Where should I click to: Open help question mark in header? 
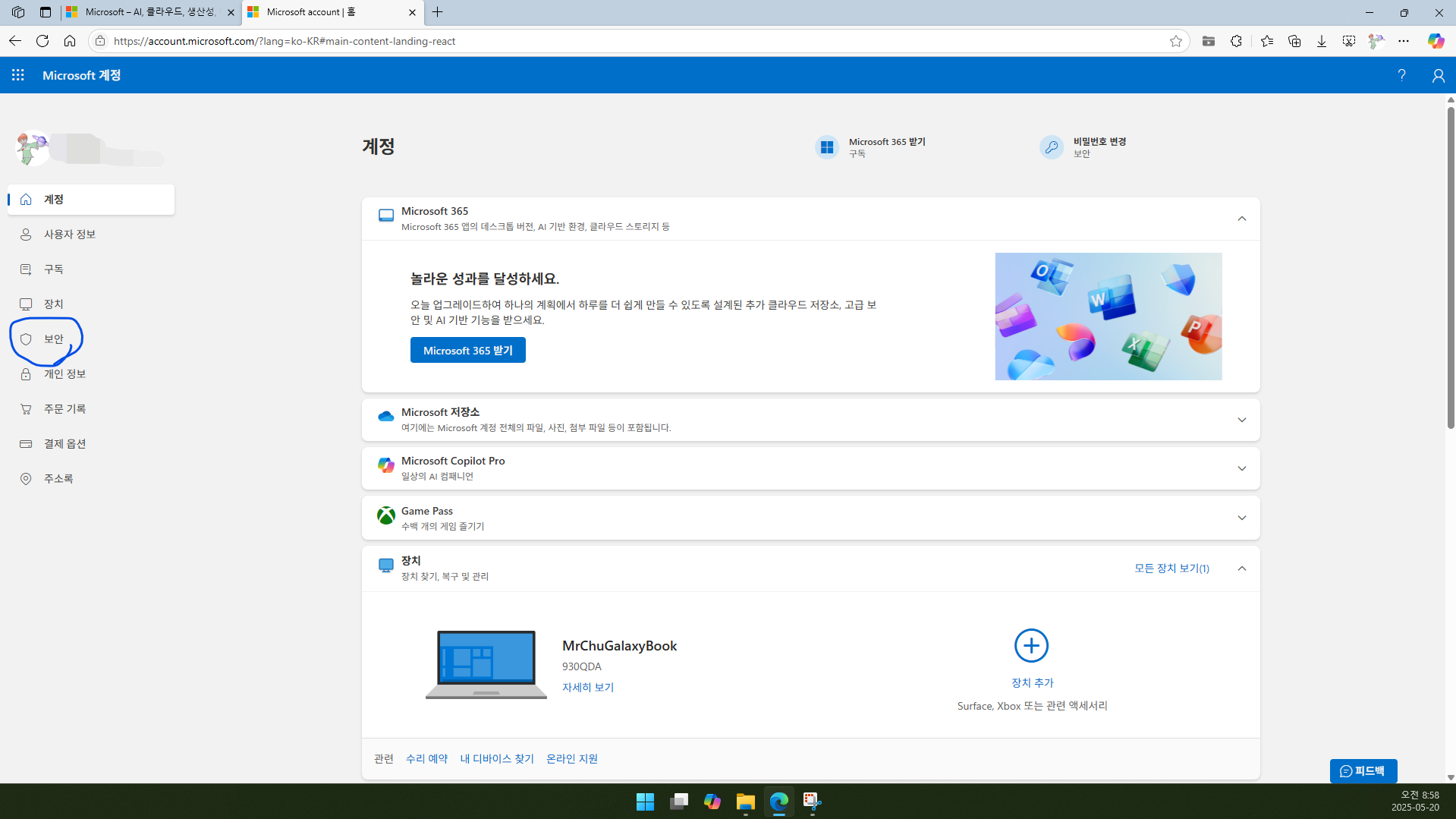pyautogui.click(x=1401, y=75)
